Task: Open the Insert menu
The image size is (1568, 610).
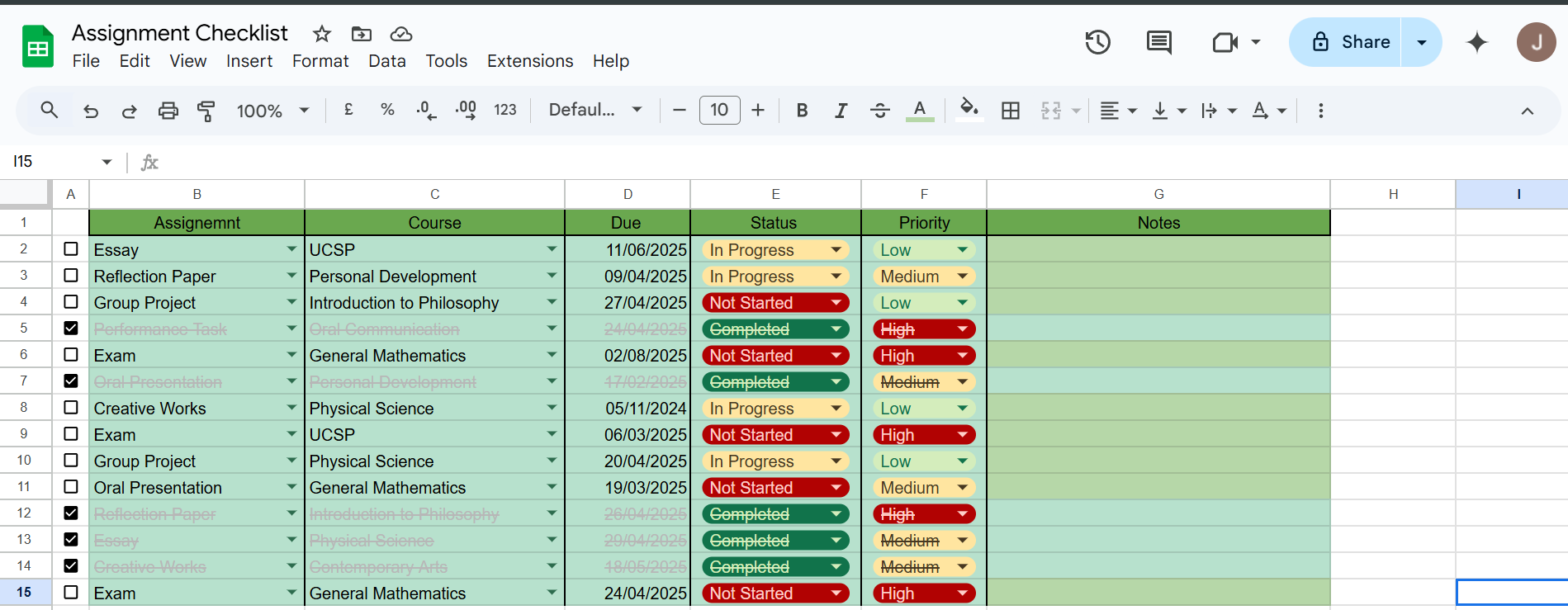Action: pos(249,61)
